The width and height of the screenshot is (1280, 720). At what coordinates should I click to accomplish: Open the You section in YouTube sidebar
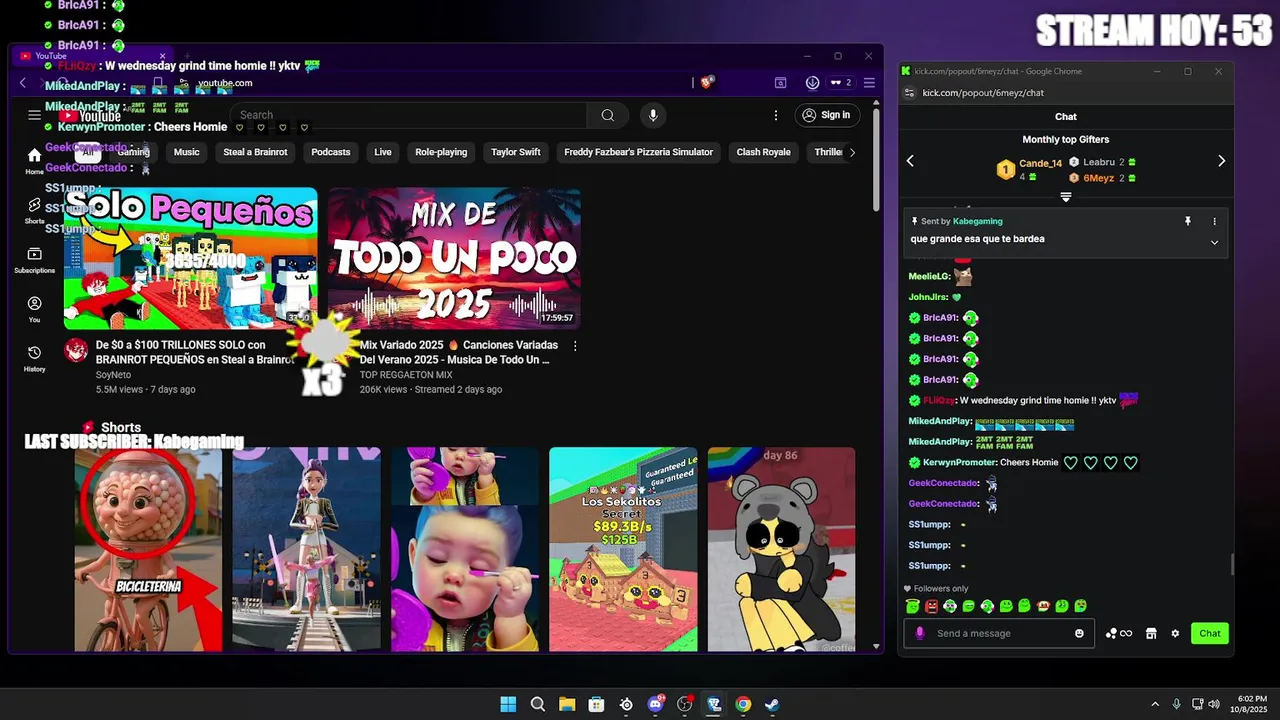point(34,309)
